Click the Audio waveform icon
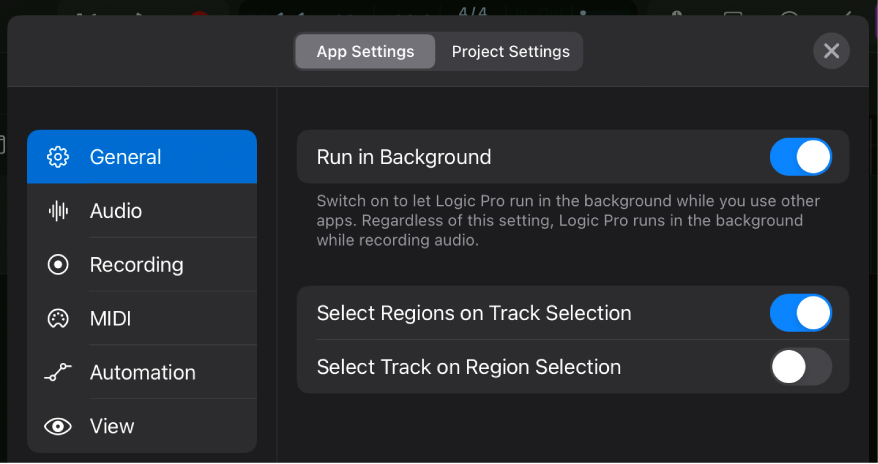The image size is (878, 464). click(58, 211)
